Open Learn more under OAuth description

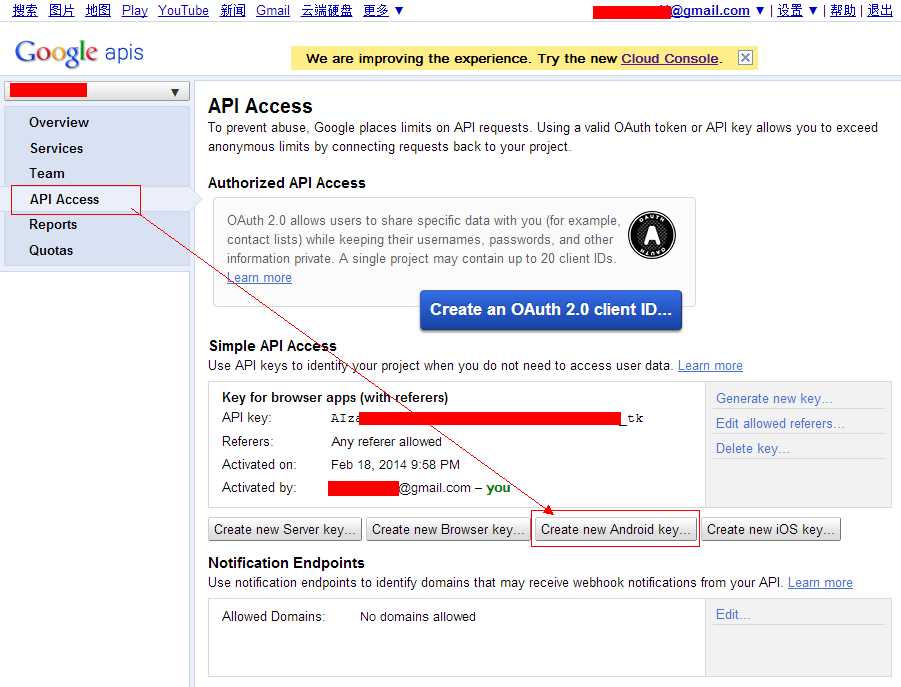(x=259, y=277)
